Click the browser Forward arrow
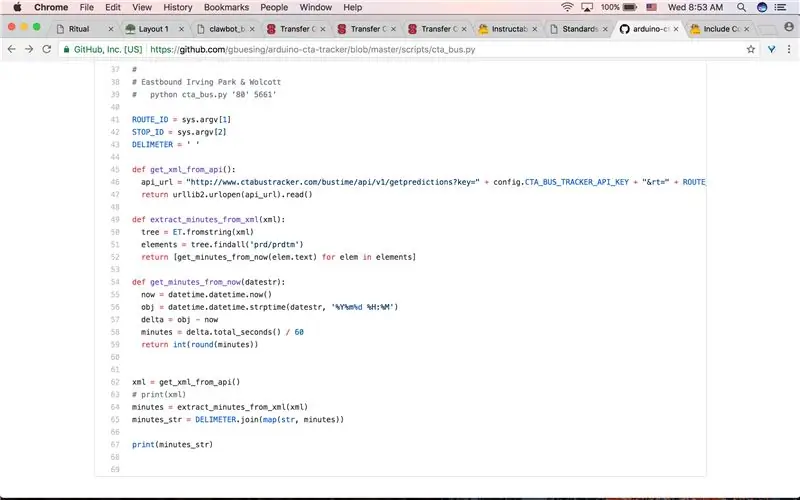800x500 pixels. click(x=29, y=49)
